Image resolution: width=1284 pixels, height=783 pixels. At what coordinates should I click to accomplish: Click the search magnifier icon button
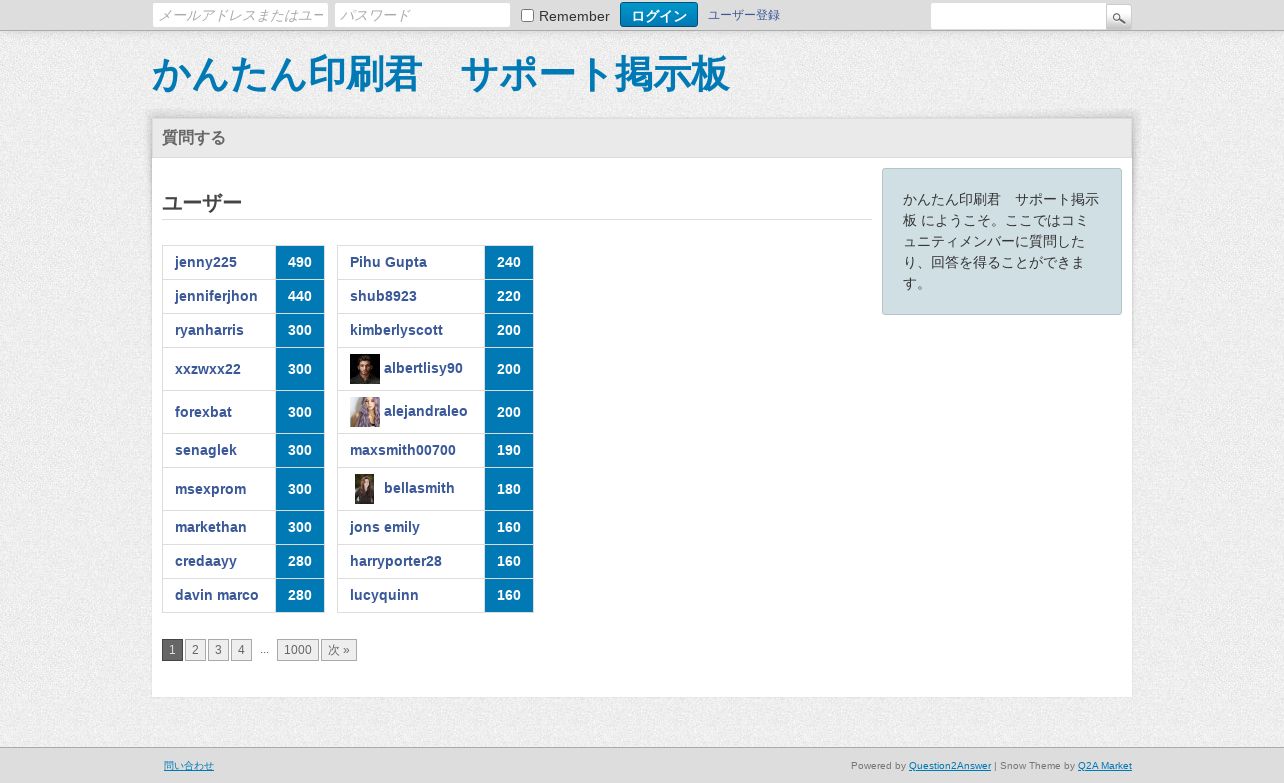coord(1119,17)
